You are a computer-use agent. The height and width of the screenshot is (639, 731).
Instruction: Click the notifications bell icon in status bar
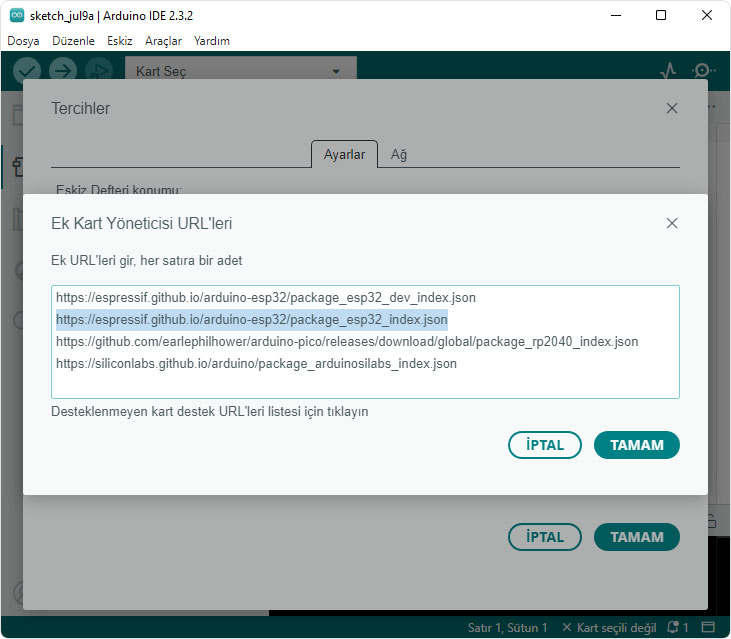pyautogui.click(x=673, y=627)
